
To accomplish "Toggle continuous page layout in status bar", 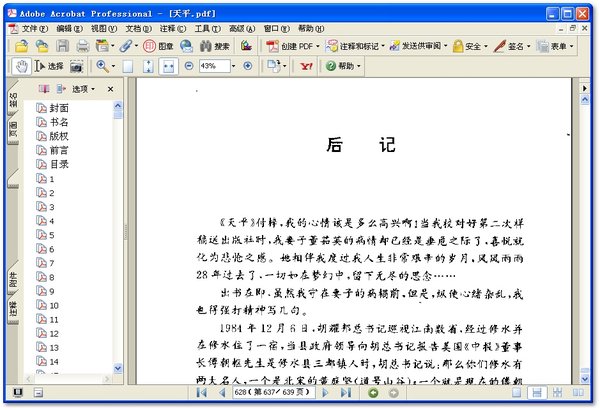I will pyautogui.click(x=537, y=392).
